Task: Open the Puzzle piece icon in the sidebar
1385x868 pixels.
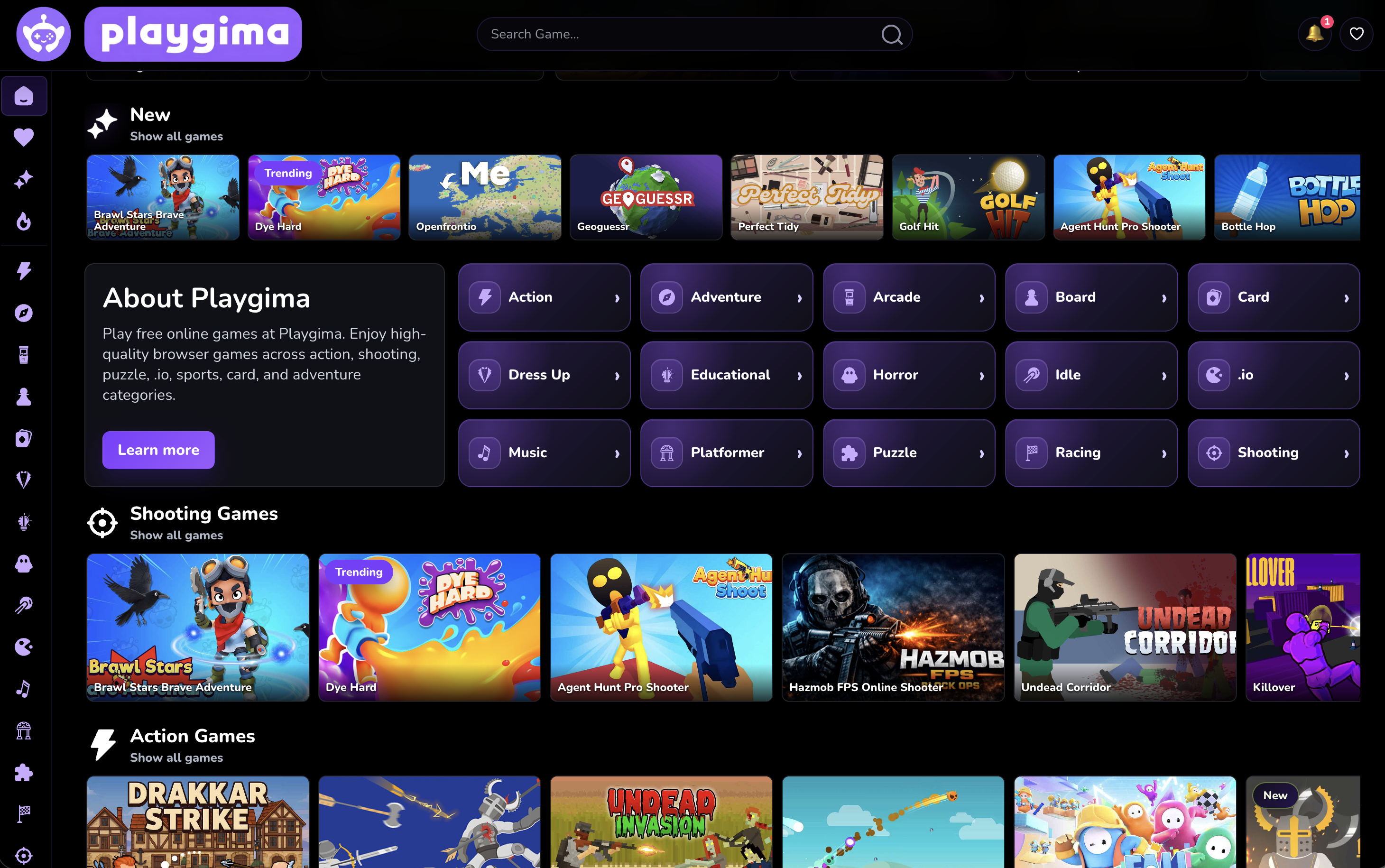Action: click(x=24, y=772)
